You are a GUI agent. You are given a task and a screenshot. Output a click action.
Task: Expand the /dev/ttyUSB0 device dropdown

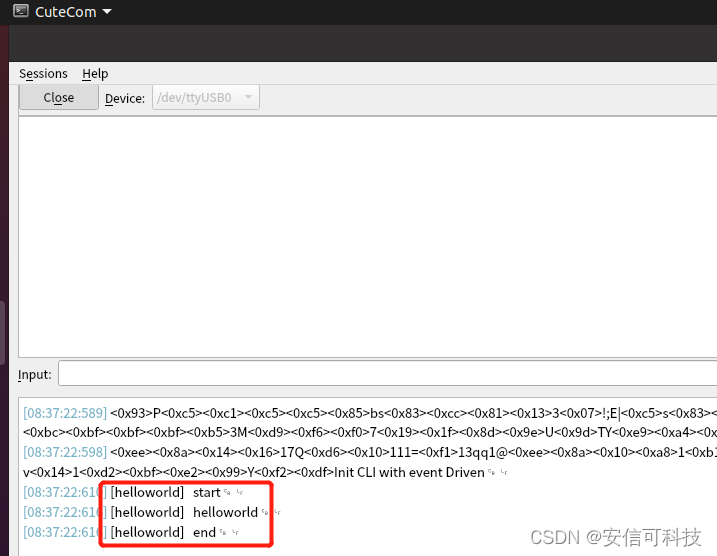tap(206, 97)
